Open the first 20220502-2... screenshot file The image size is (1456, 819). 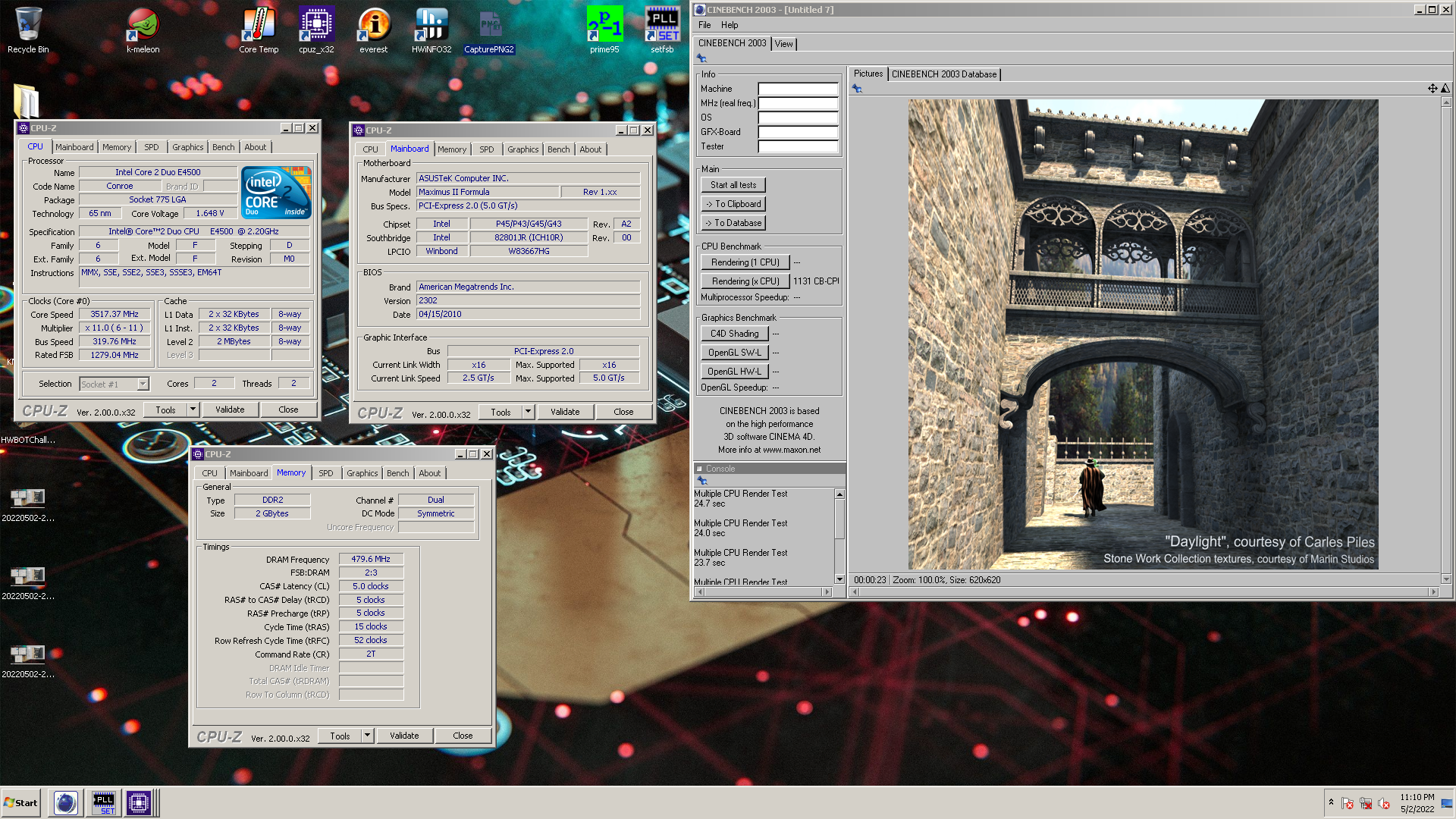pos(28,504)
